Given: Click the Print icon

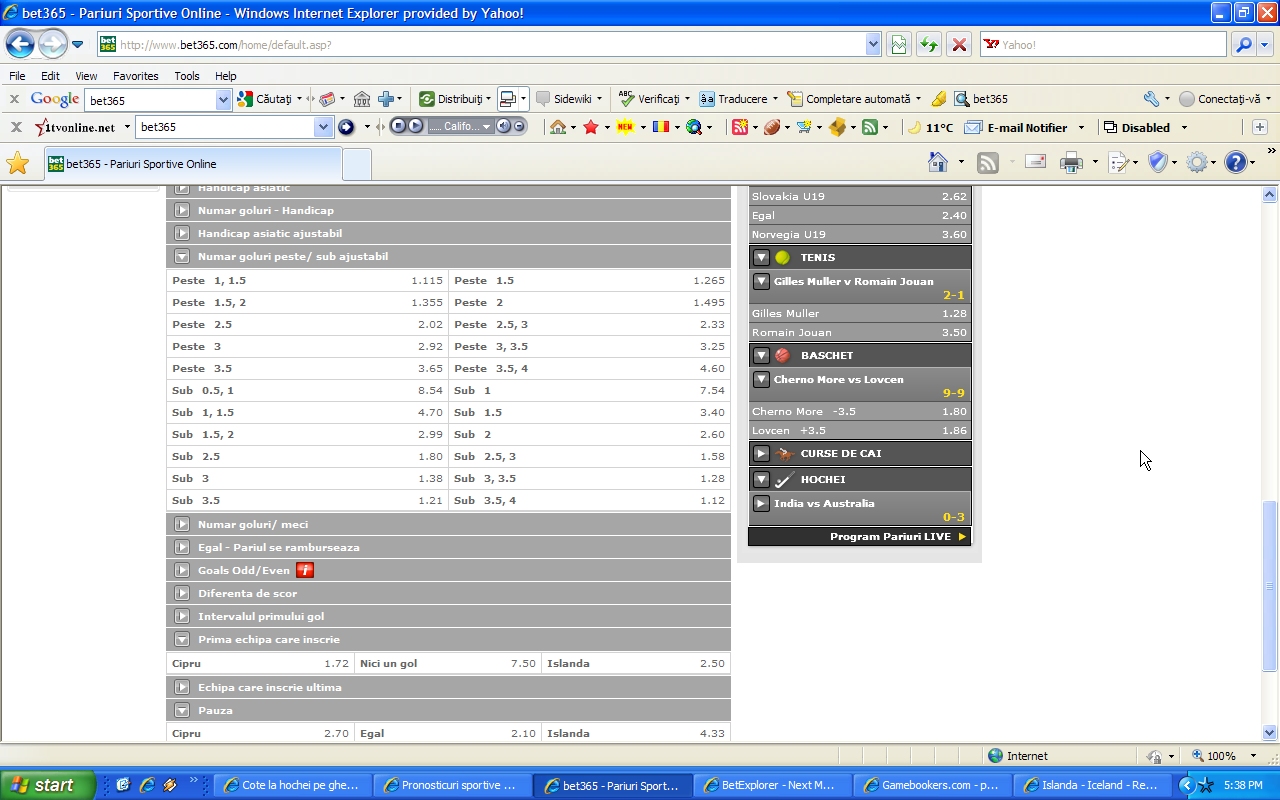Looking at the screenshot, I should (x=1071, y=162).
